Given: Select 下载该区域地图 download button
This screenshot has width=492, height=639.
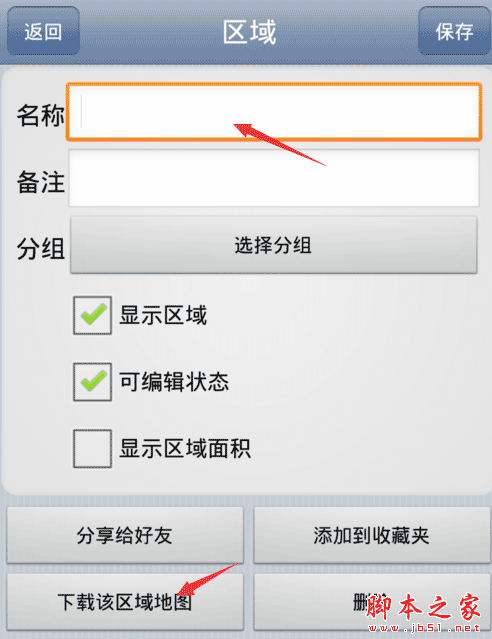Looking at the screenshot, I should tap(125, 602).
